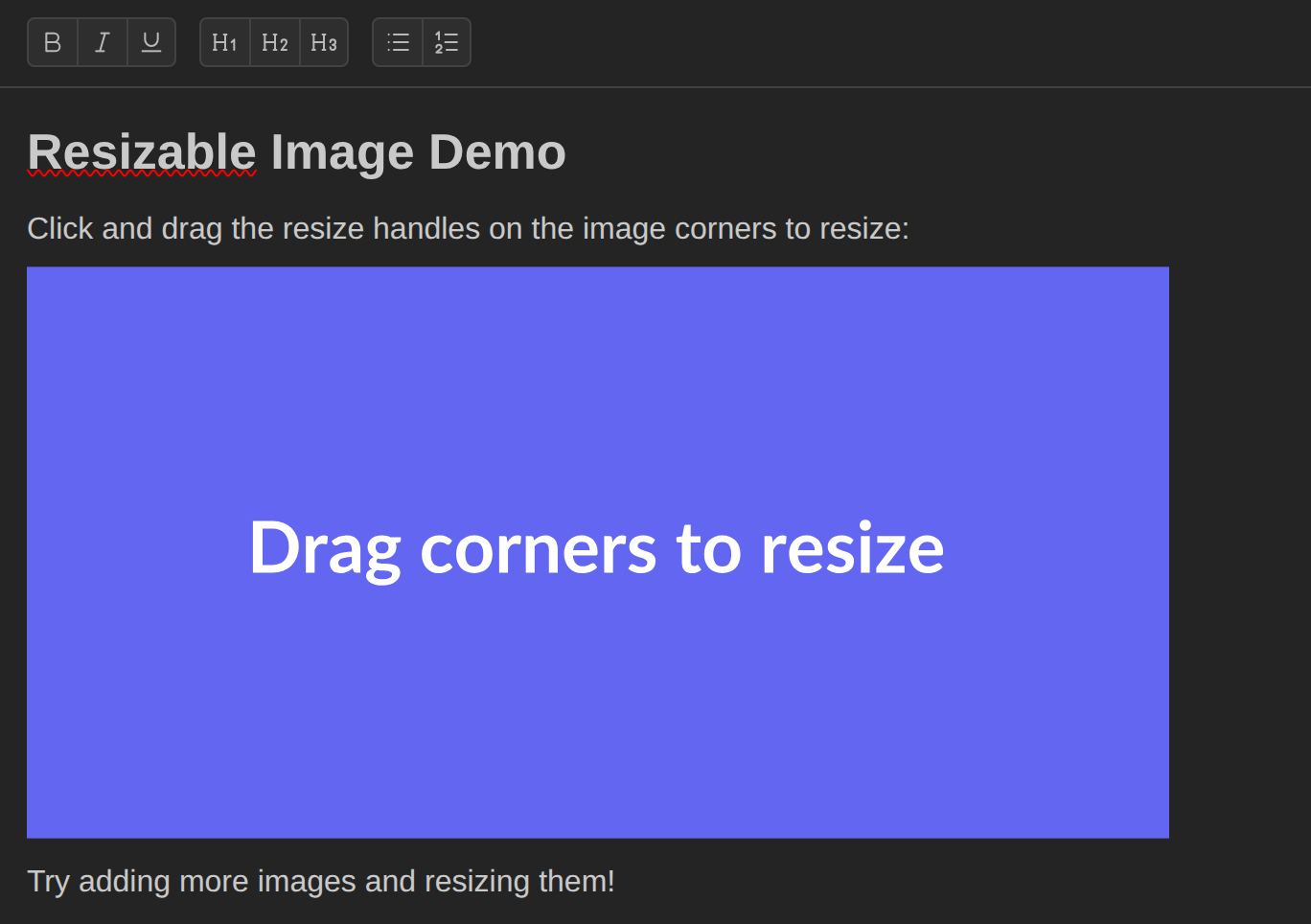Place cursor in the resize instructions paragraph
The image size is (1311, 924).
(468, 228)
